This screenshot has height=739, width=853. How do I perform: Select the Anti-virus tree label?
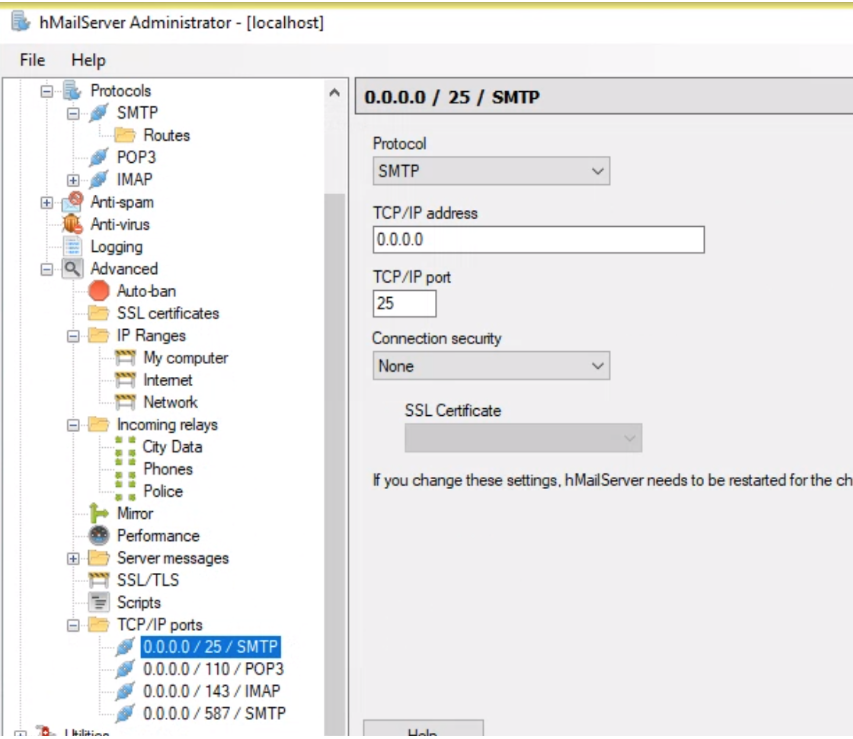(120, 224)
